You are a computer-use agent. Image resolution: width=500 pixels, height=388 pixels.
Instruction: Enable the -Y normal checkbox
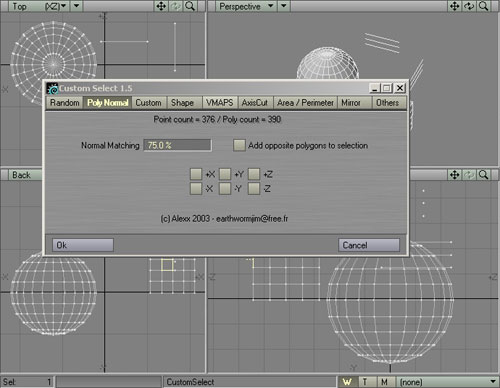[225, 188]
